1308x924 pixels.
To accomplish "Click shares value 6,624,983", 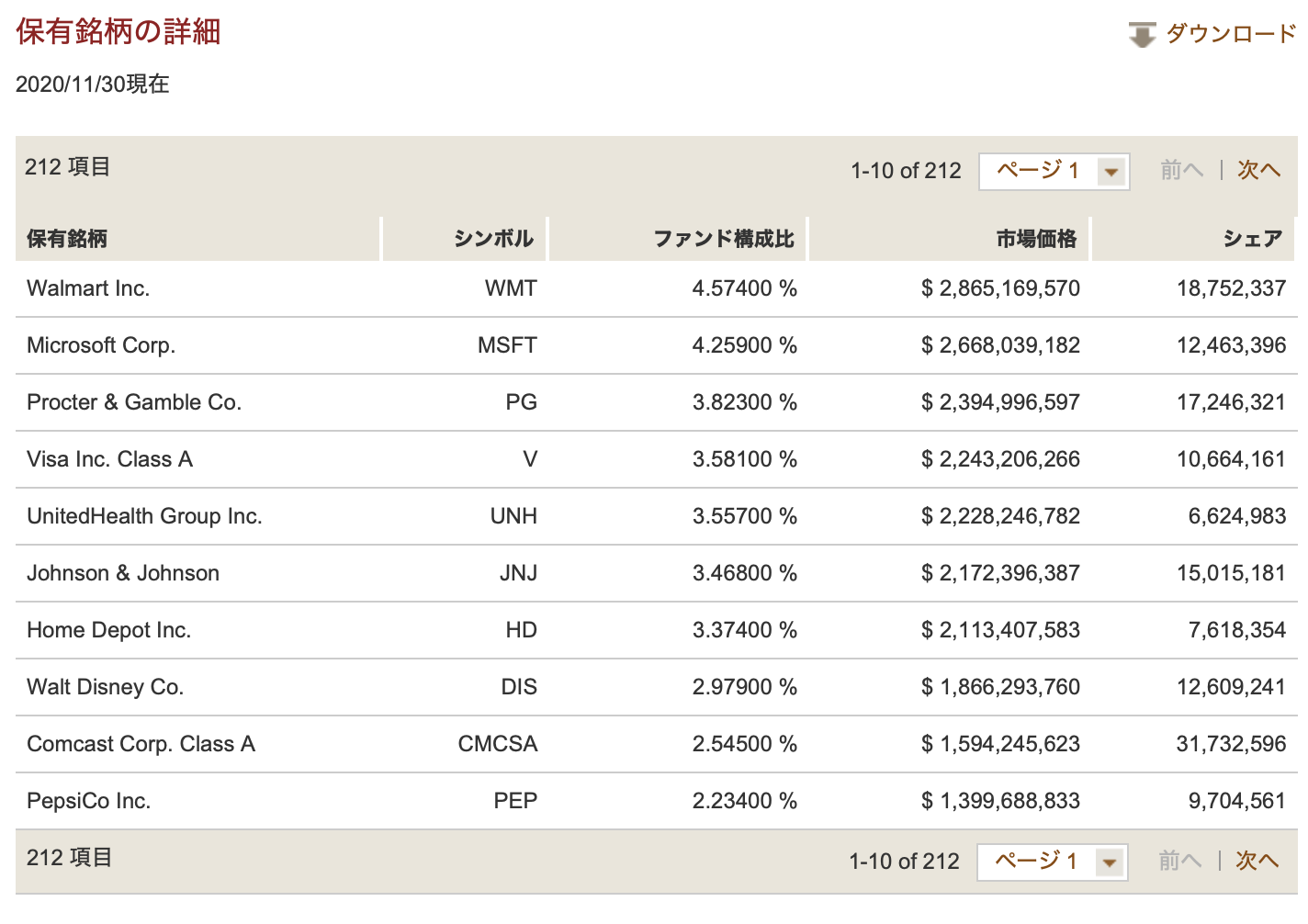I will coord(1236,516).
